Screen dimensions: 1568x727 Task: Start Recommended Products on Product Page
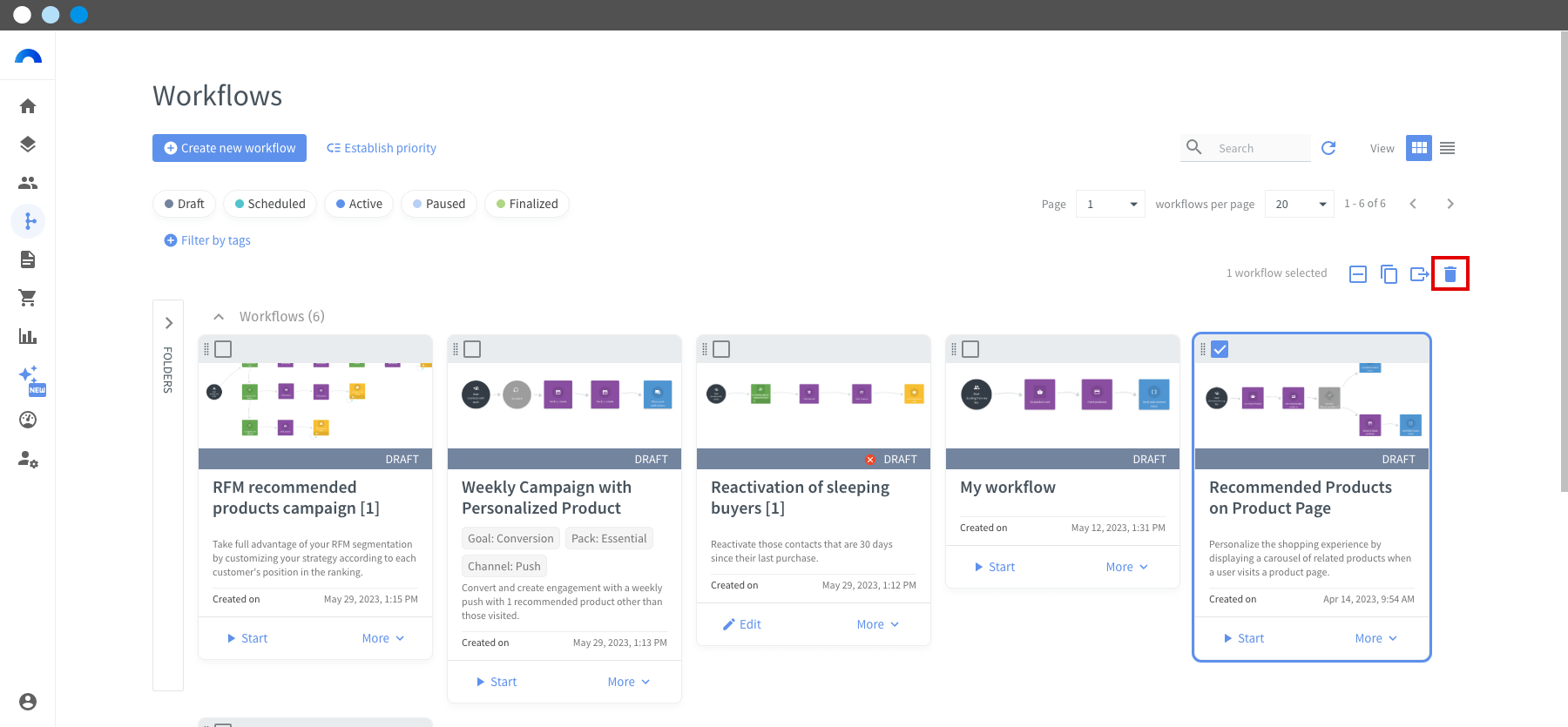[x=1243, y=638]
